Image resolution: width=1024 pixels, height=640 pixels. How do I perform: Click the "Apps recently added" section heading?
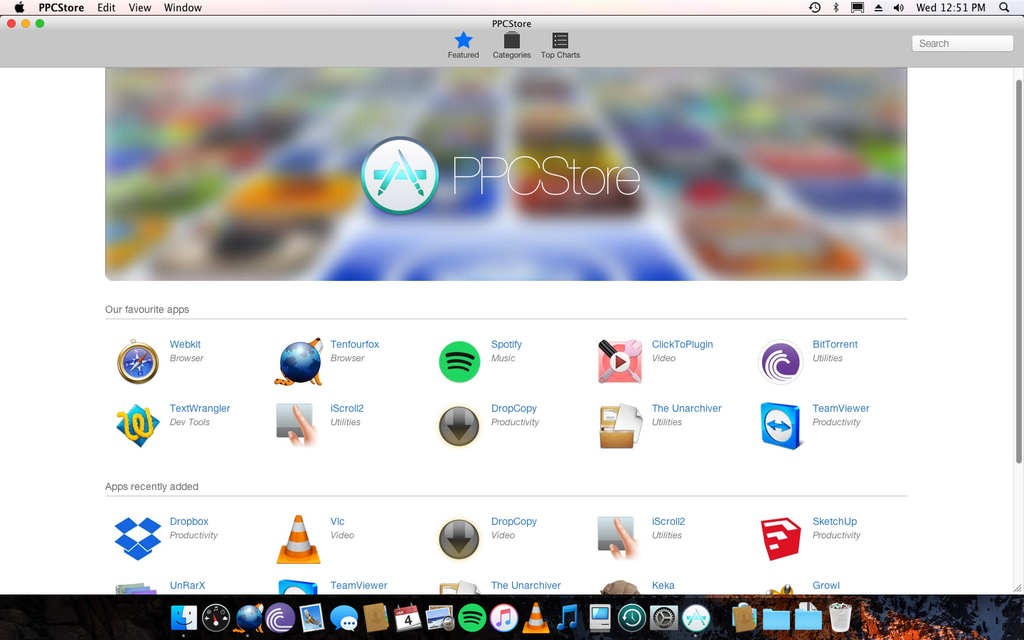152,487
